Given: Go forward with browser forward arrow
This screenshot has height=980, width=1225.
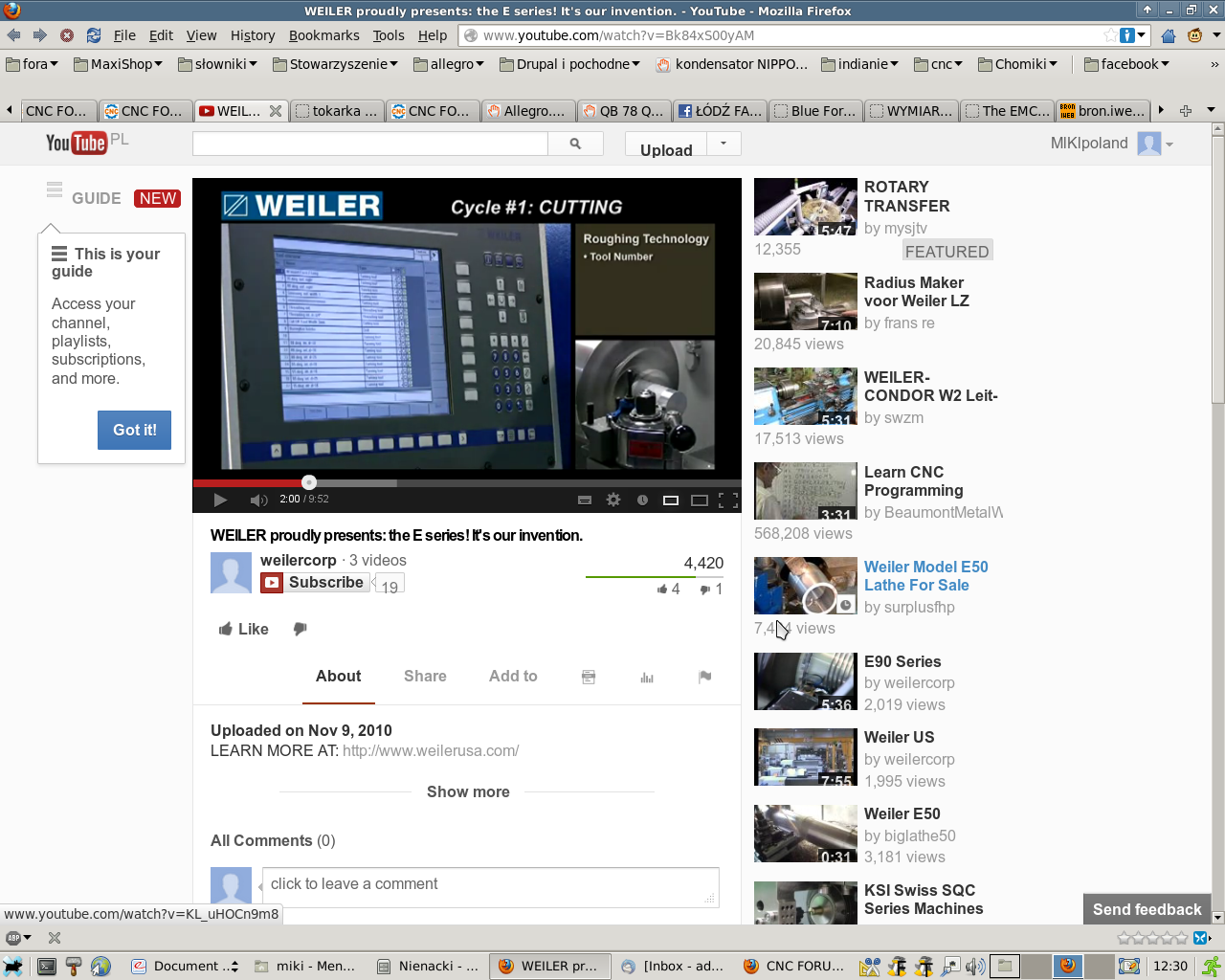Looking at the screenshot, I should pos(40,35).
